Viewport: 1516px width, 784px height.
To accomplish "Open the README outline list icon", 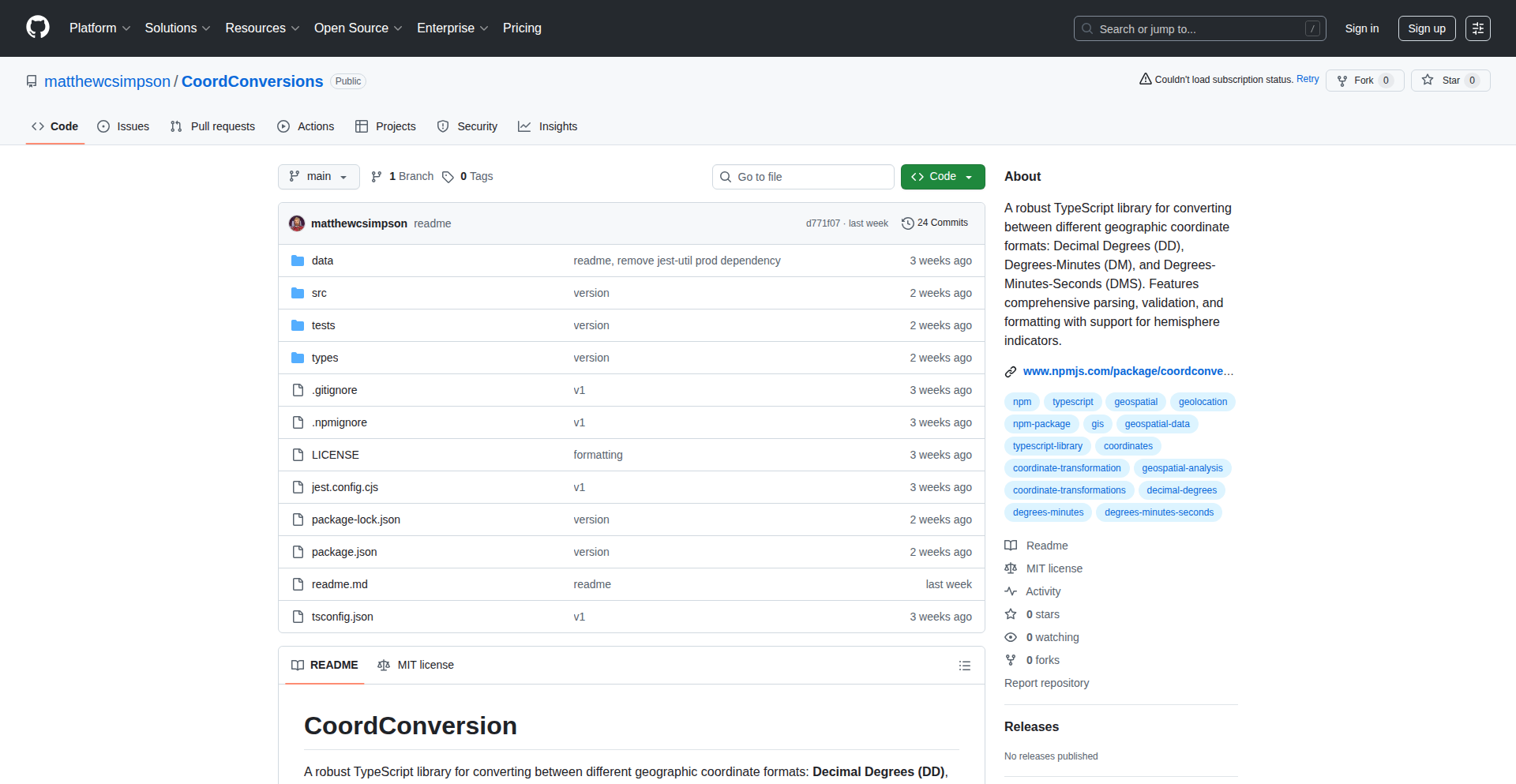I will 964,666.
